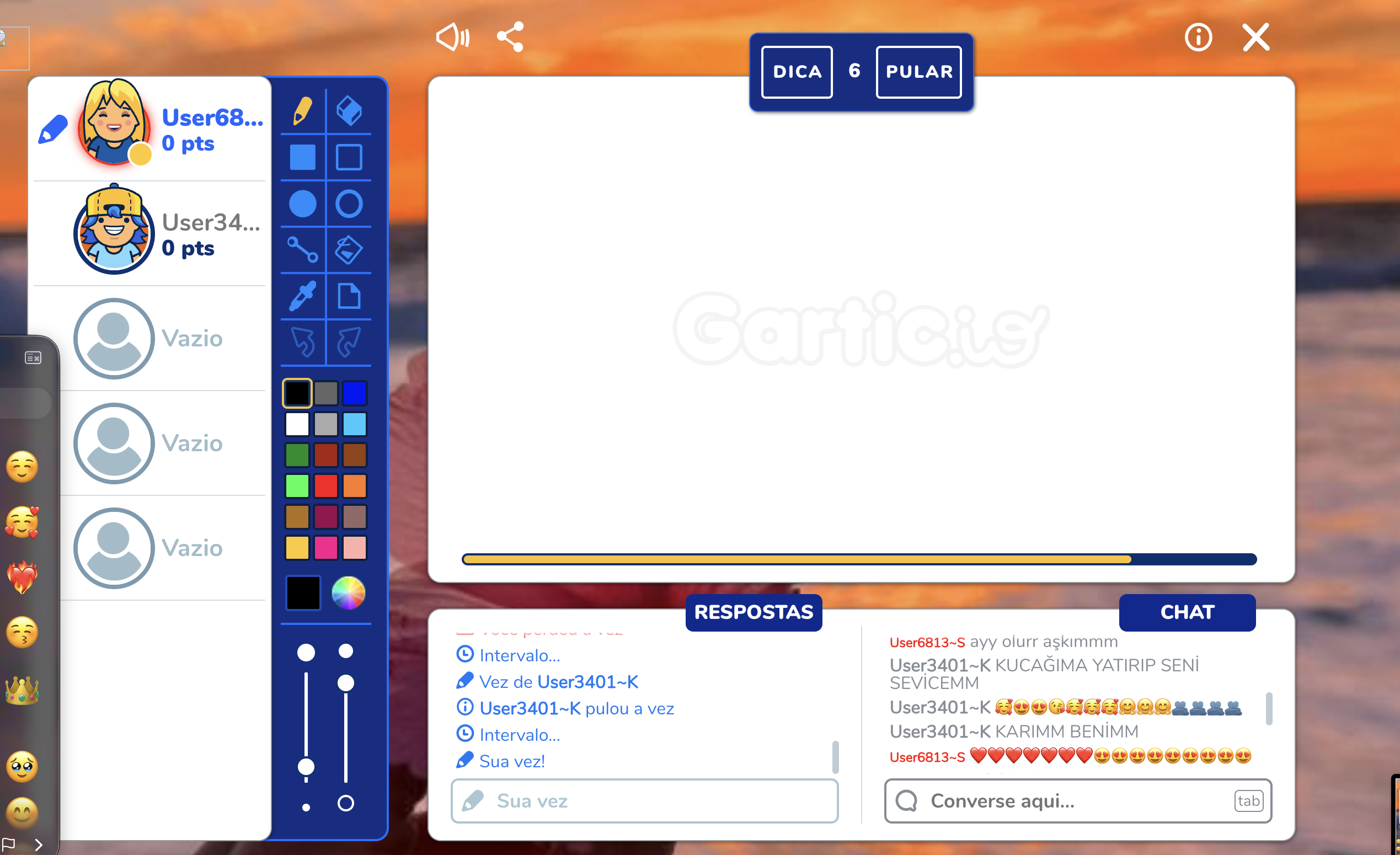
Task: Click 'User3401~K' in the 'pulou a vez' message
Action: click(530, 708)
